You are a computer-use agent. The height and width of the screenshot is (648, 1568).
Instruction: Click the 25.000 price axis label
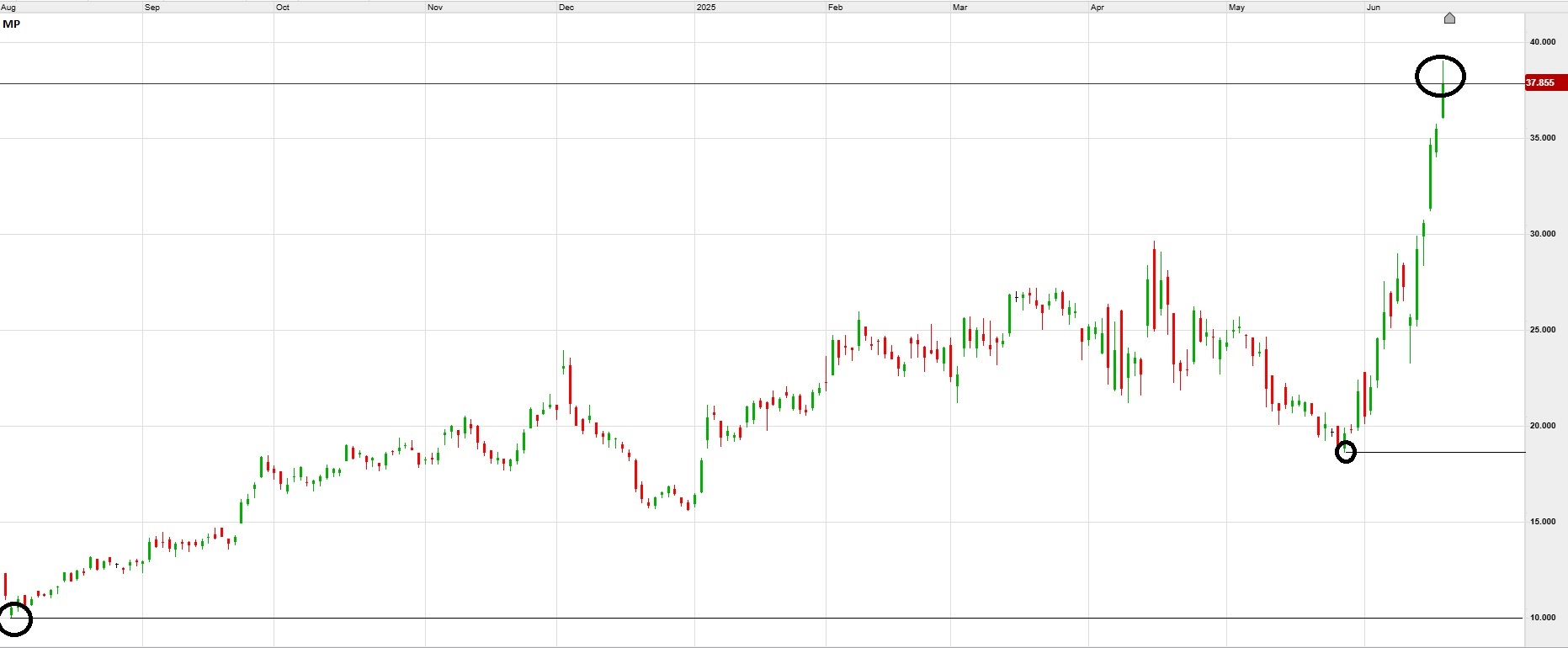[1543, 330]
